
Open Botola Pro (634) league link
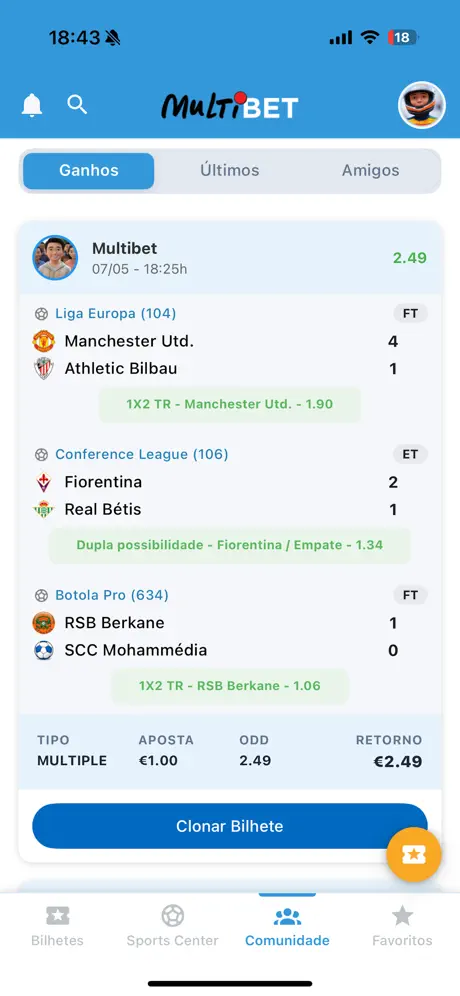tap(112, 595)
